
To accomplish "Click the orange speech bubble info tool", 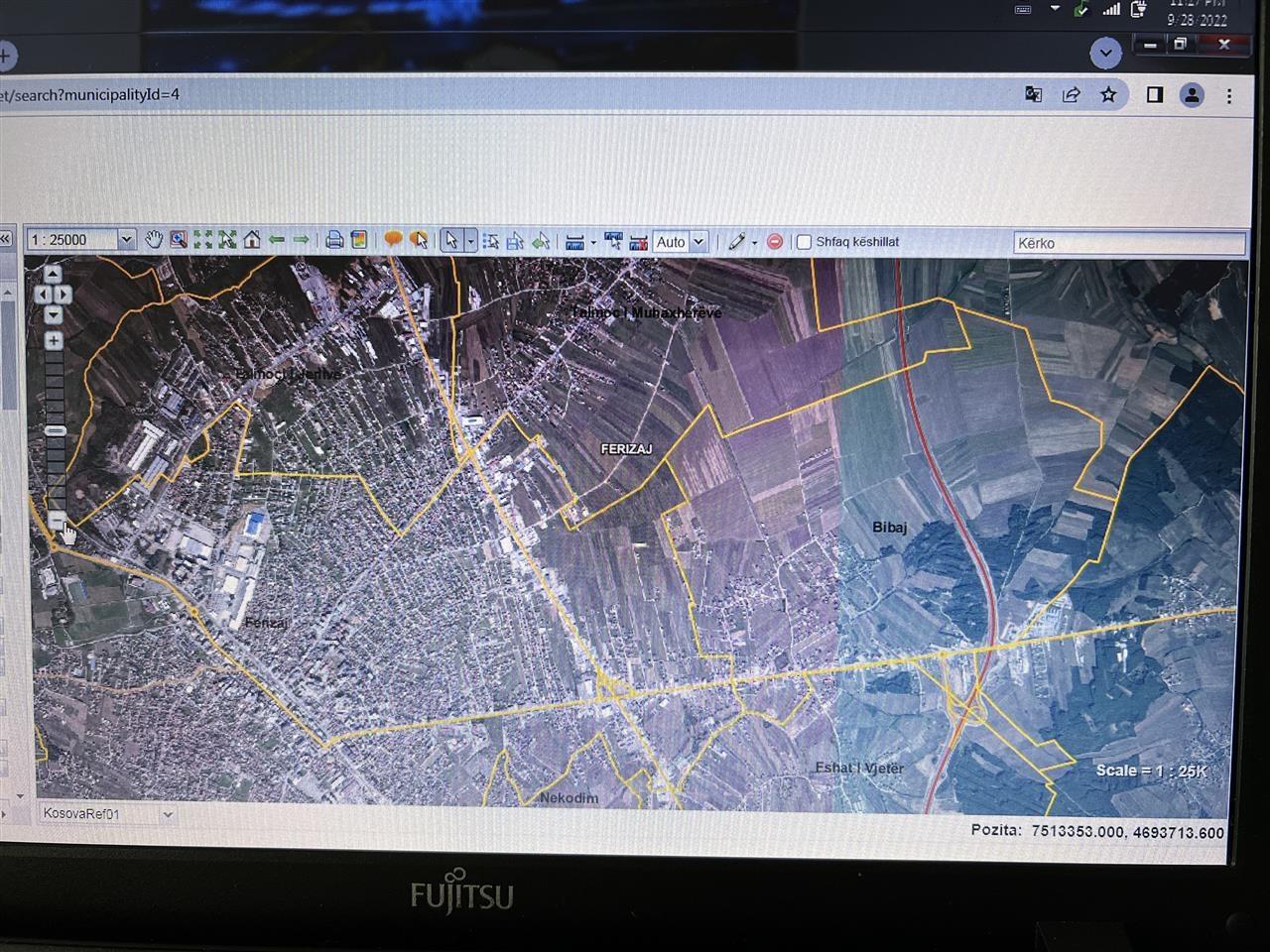I will pos(393,240).
